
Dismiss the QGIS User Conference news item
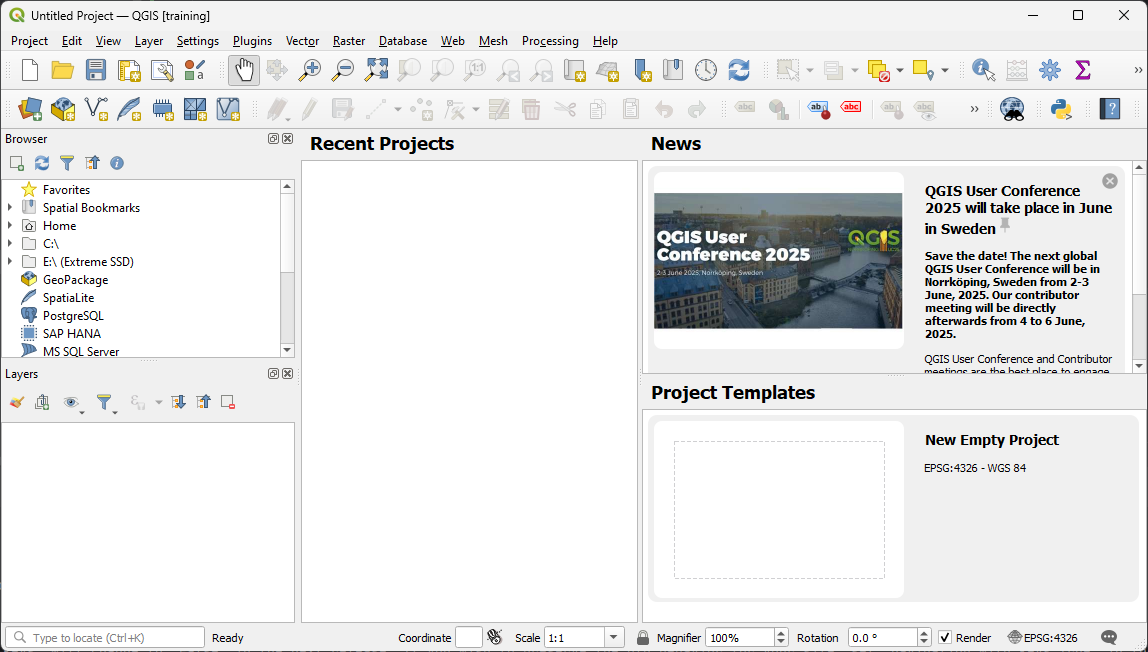pos(1109,181)
